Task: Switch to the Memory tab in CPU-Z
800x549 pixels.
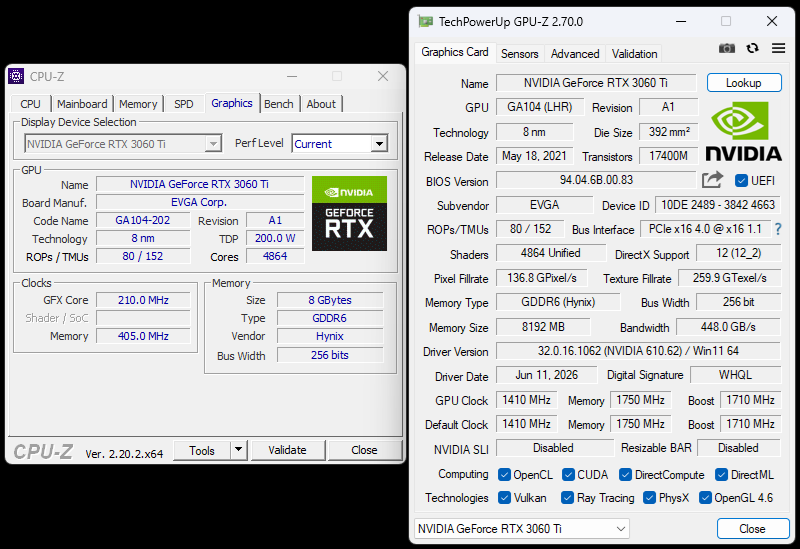Action: pos(138,104)
